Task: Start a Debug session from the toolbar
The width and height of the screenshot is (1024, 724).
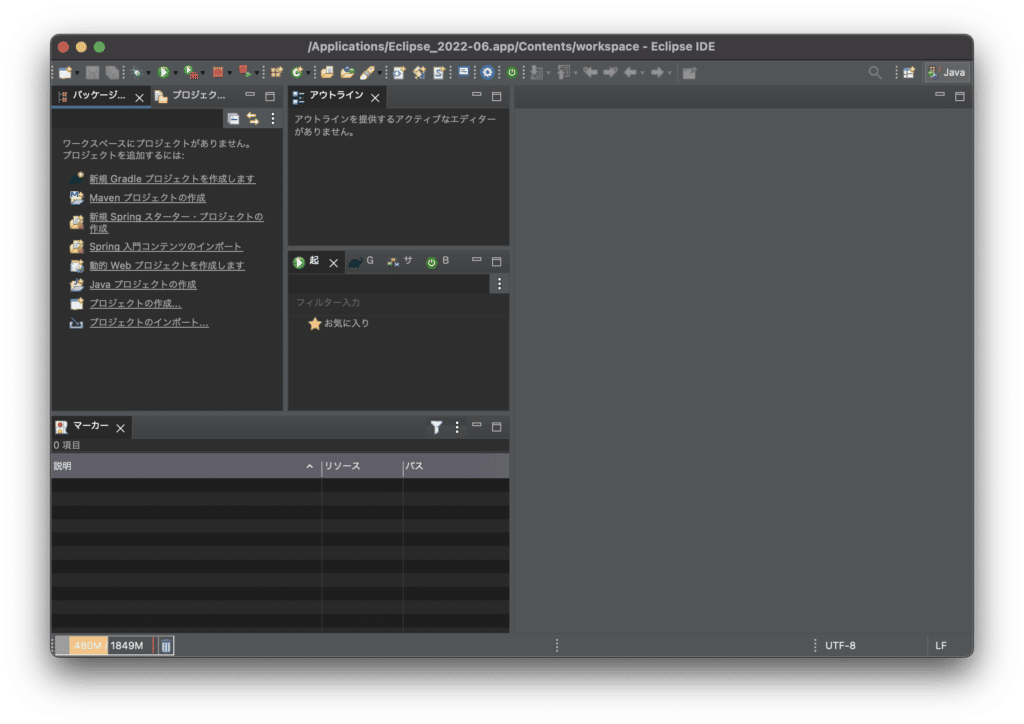Action: point(137,72)
